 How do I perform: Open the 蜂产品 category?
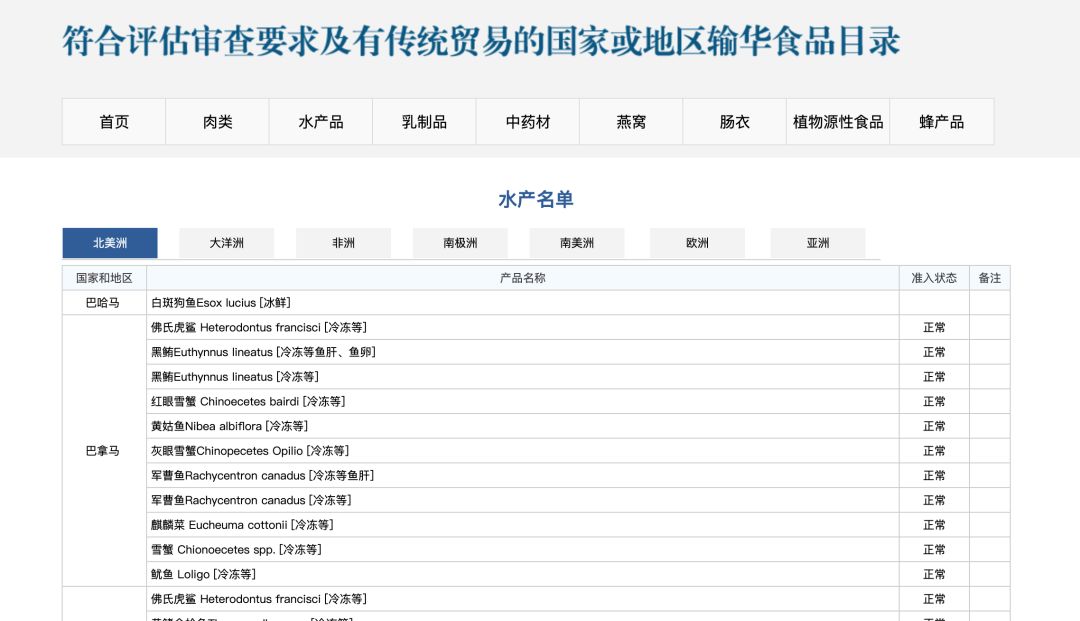click(x=942, y=122)
